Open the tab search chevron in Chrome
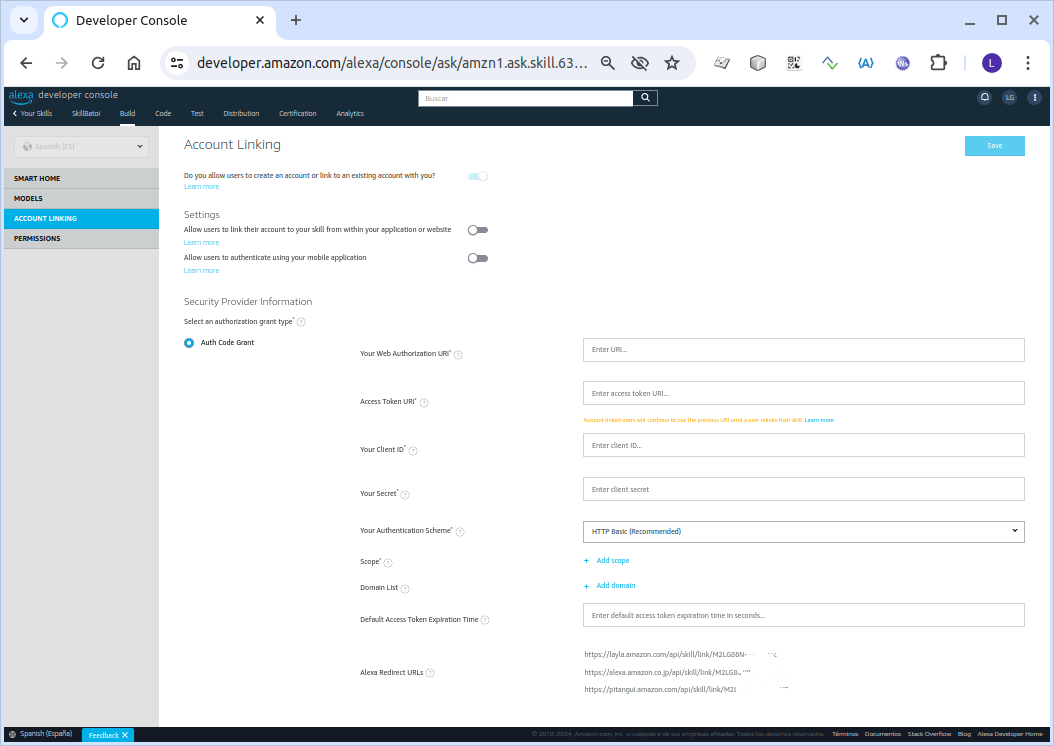The image size is (1054, 746). coord(24,20)
